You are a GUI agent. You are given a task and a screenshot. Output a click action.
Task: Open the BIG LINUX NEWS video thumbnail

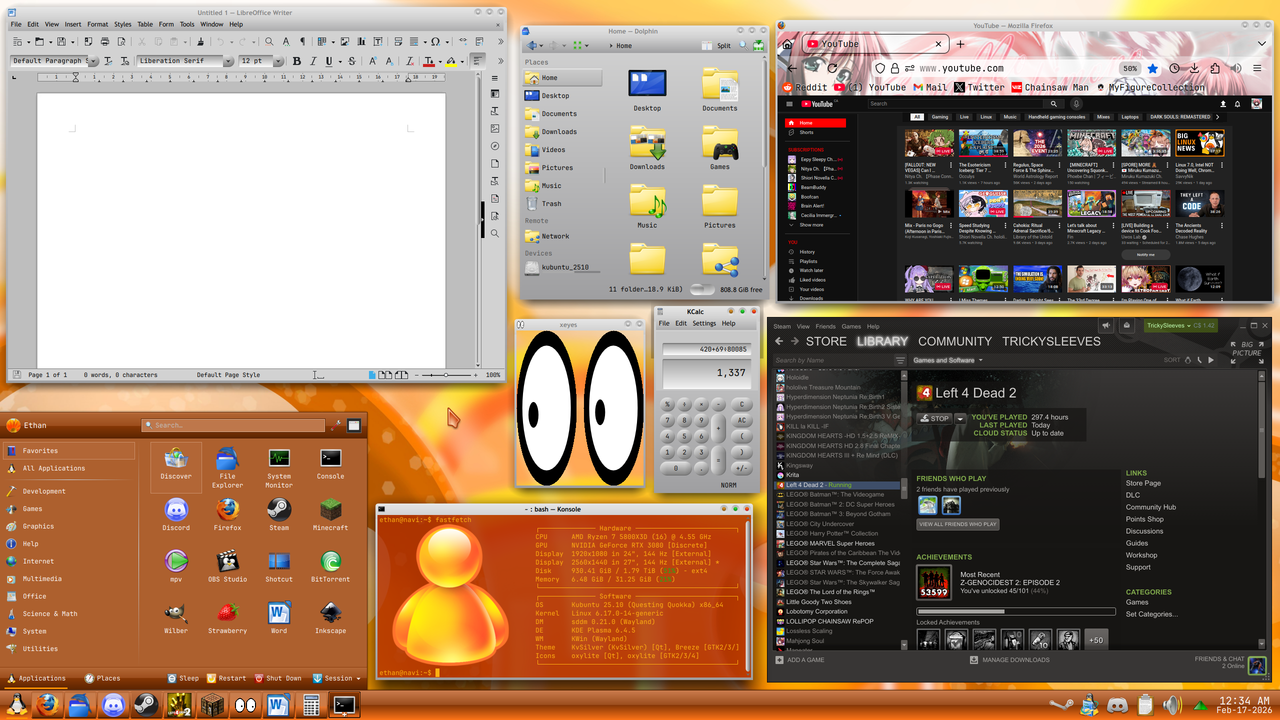click(x=1199, y=143)
